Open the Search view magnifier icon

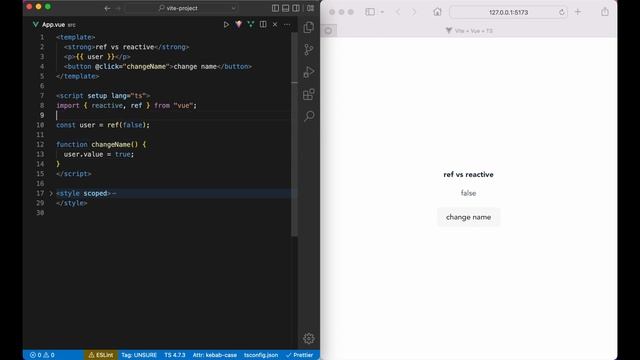309,116
